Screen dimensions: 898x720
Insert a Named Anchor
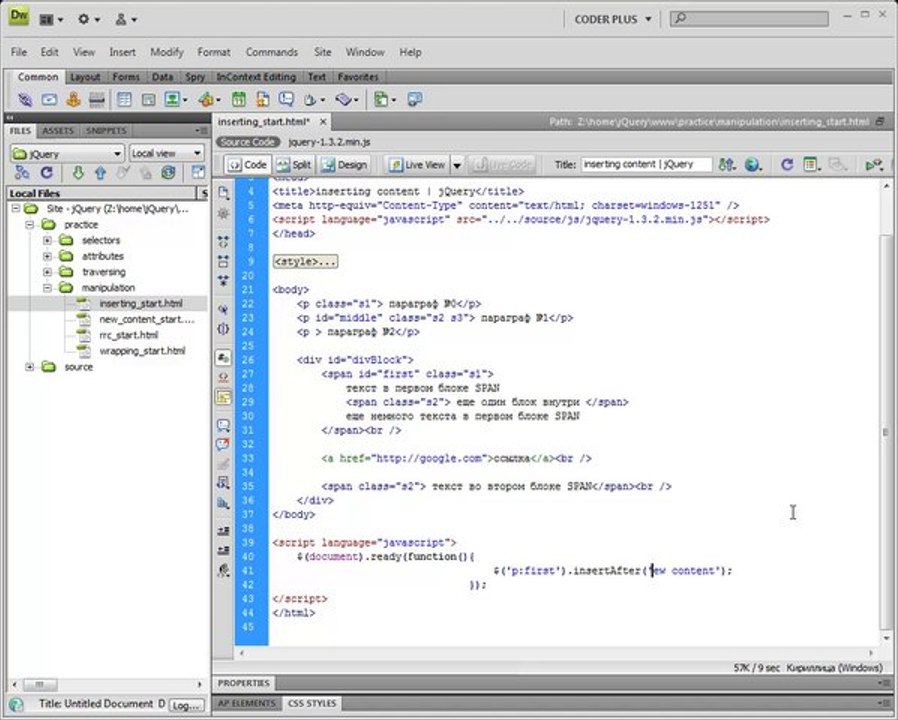click(x=73, y=100)
